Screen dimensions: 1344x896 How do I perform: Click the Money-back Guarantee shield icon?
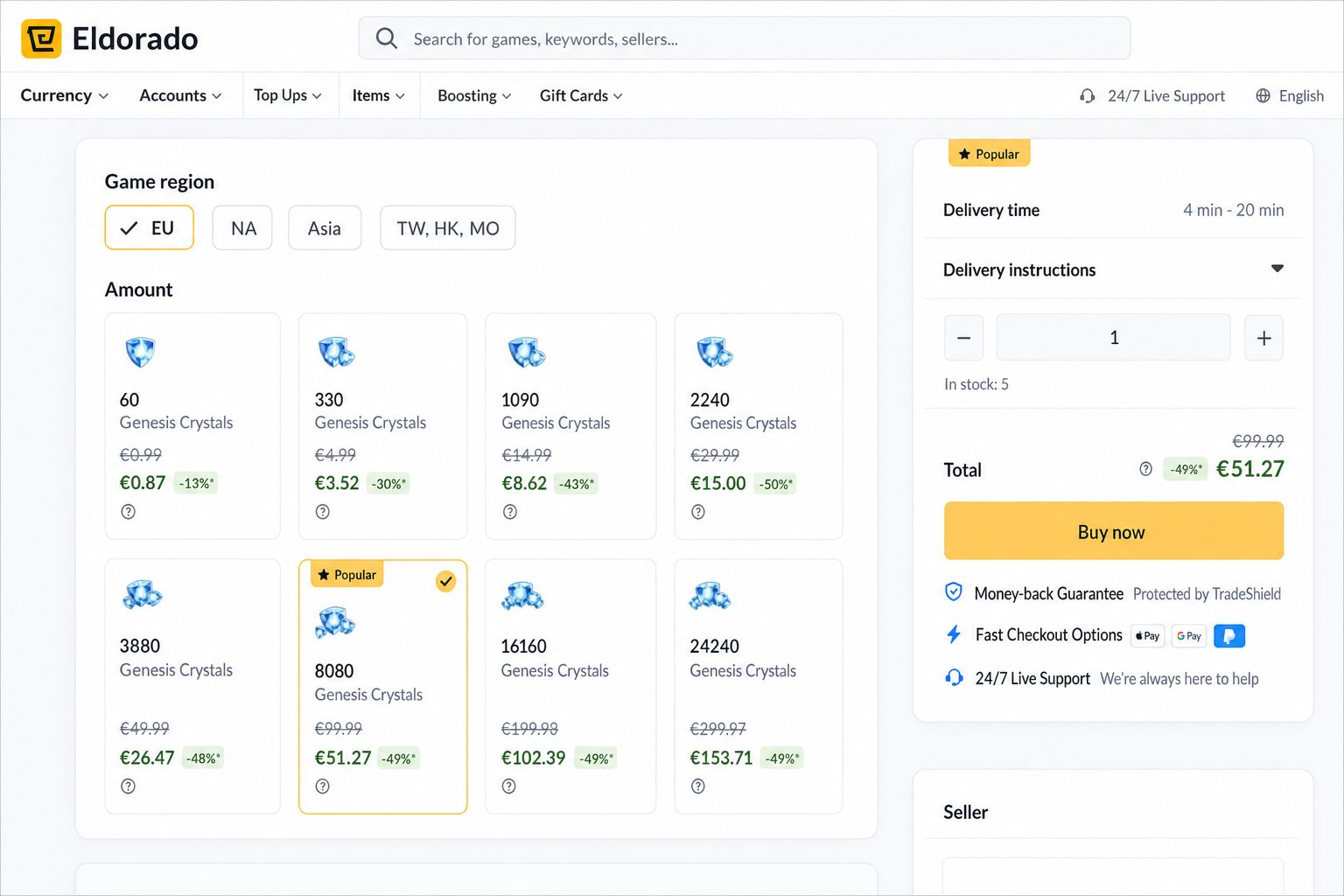point(954,592)
